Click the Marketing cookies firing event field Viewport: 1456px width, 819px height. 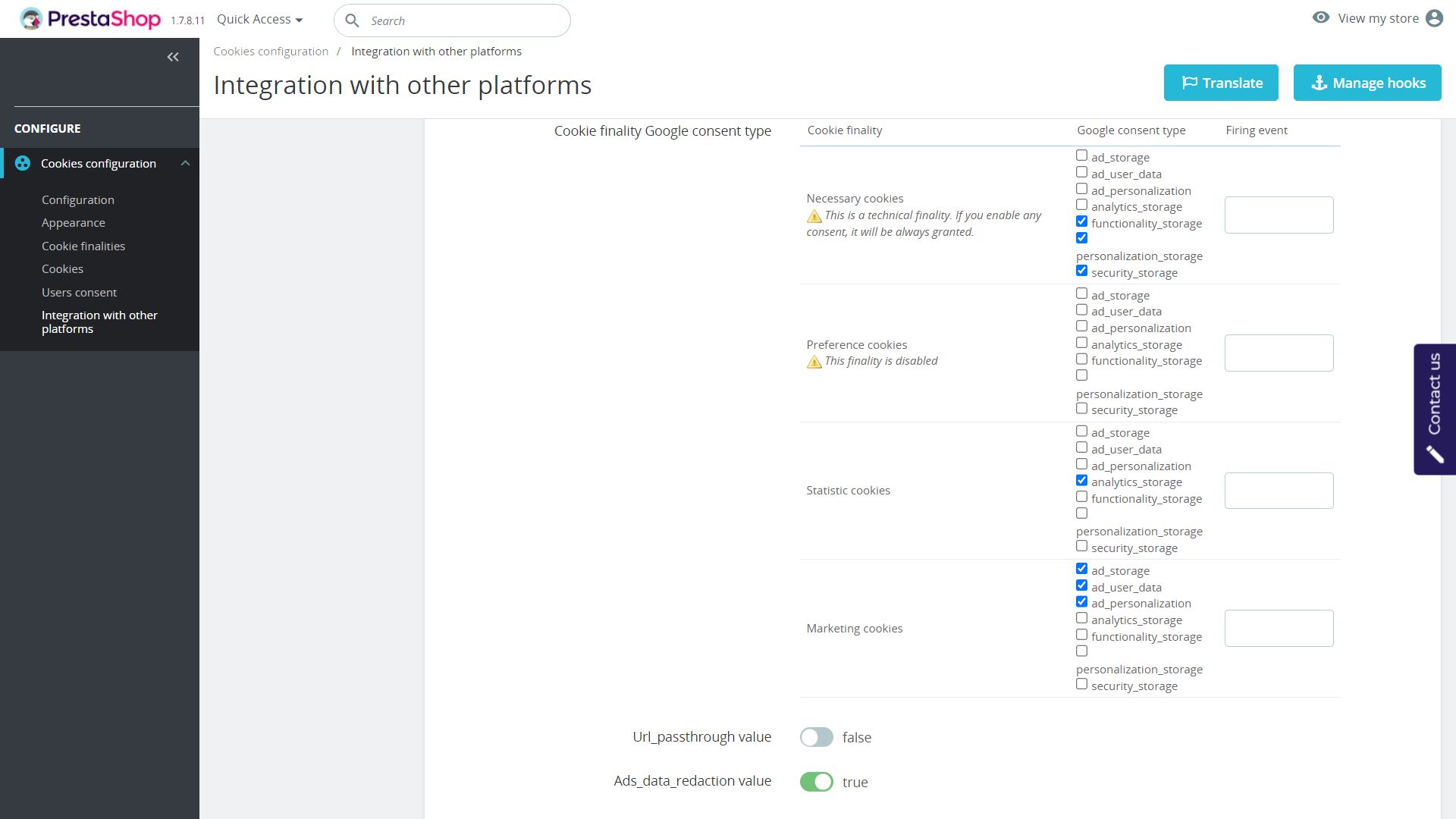pos(1279,628)
